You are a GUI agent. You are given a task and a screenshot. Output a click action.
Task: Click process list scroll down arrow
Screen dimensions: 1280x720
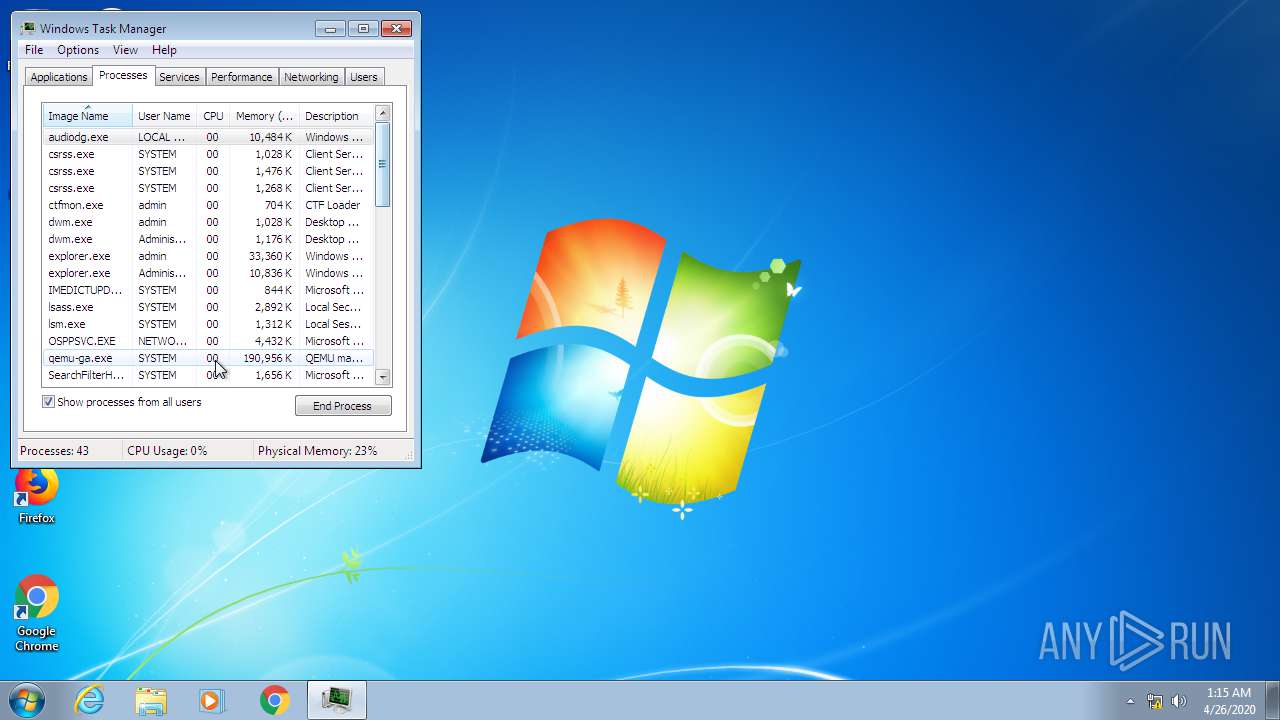pos(382,377)
